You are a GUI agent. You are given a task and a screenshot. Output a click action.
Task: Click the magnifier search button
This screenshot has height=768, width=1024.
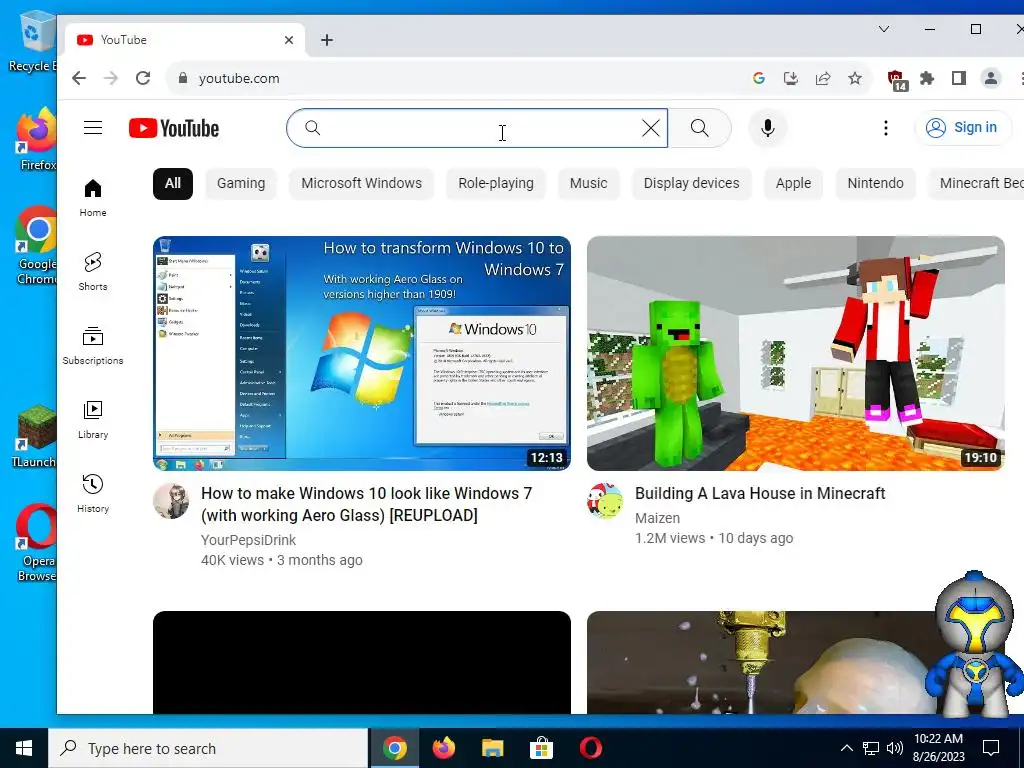pyautogui.click(x=699, y=128)
